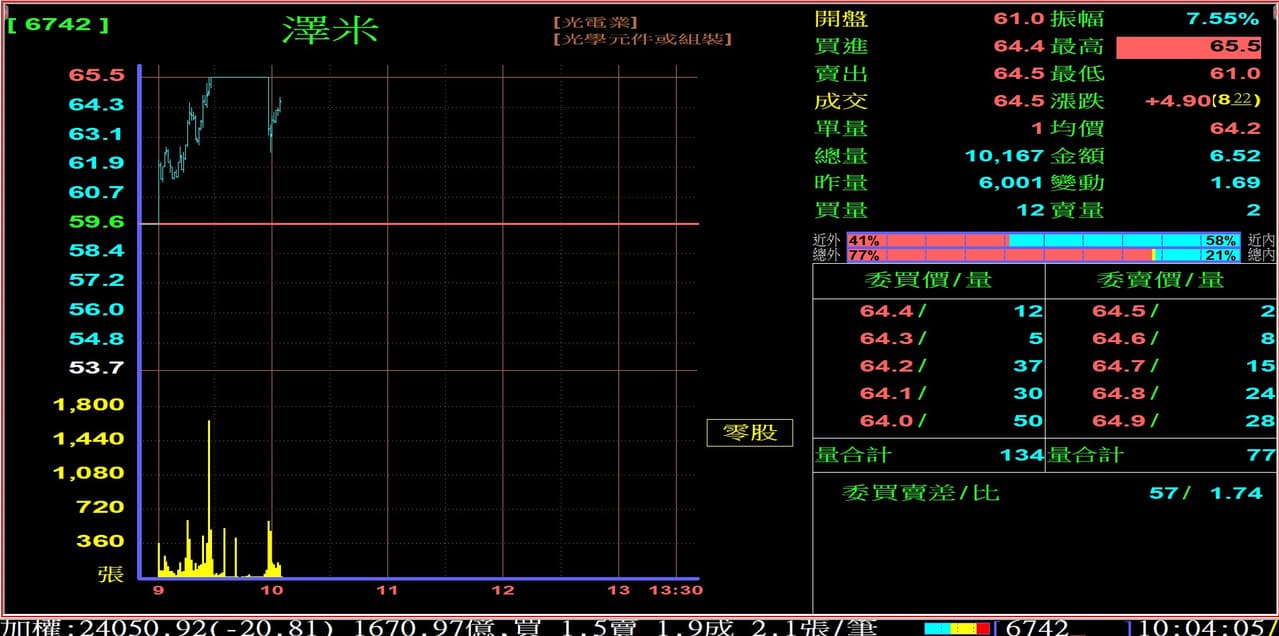This screenshot has height=636, width=1279.
Task: Click the 委賣價/量 column header
Action: click(x=1160, y=280)
